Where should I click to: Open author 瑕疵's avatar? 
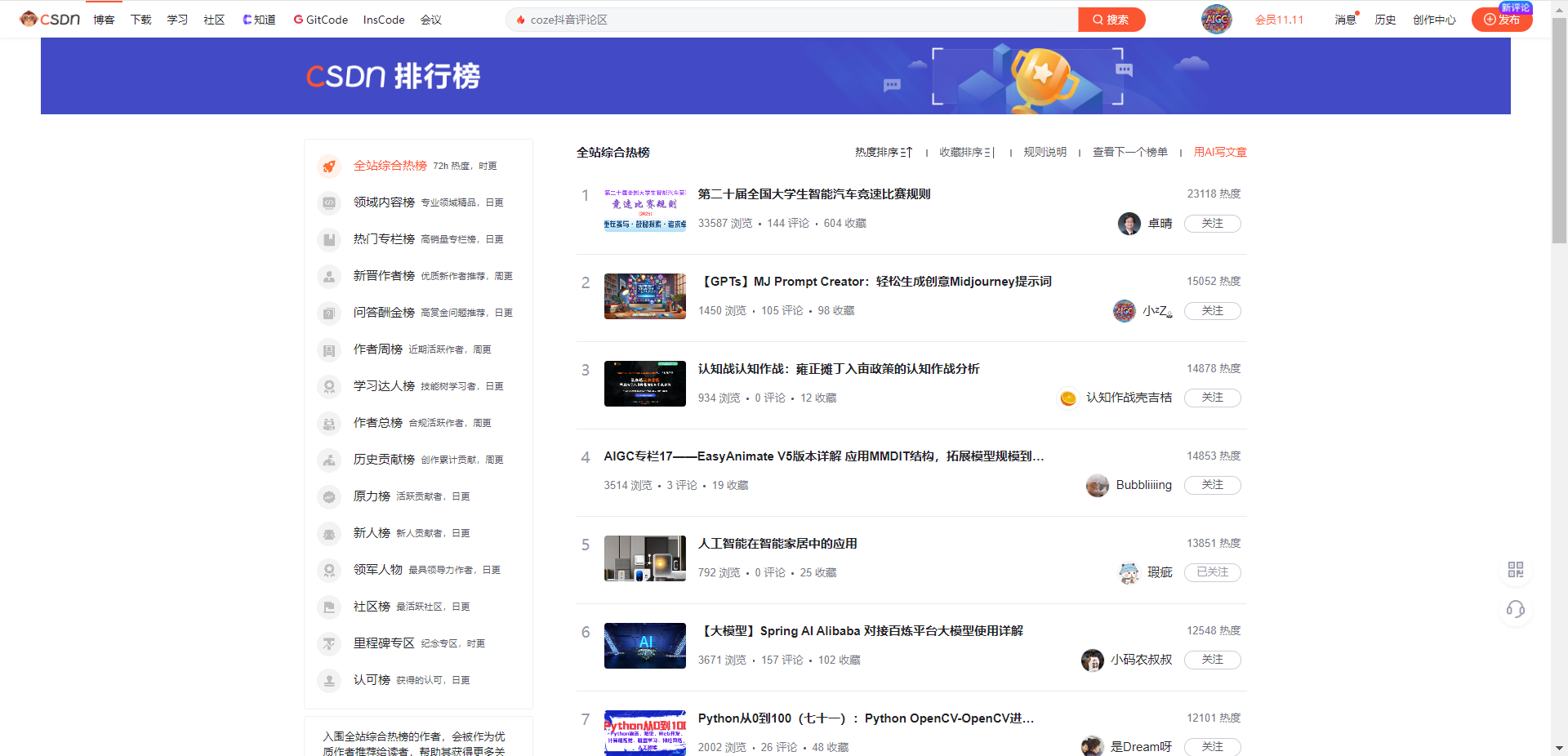point(1129,572)
